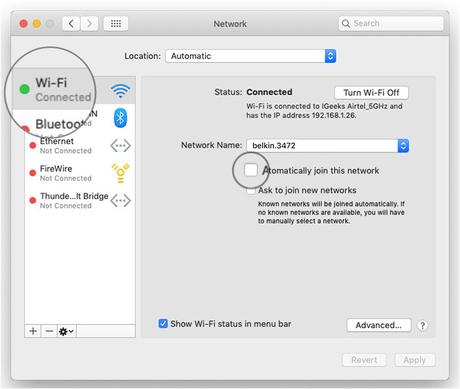460x389 pixels.
Task: Uncheck Show Wi-Fi status in menu bar
Action: (x=163, y=324)
